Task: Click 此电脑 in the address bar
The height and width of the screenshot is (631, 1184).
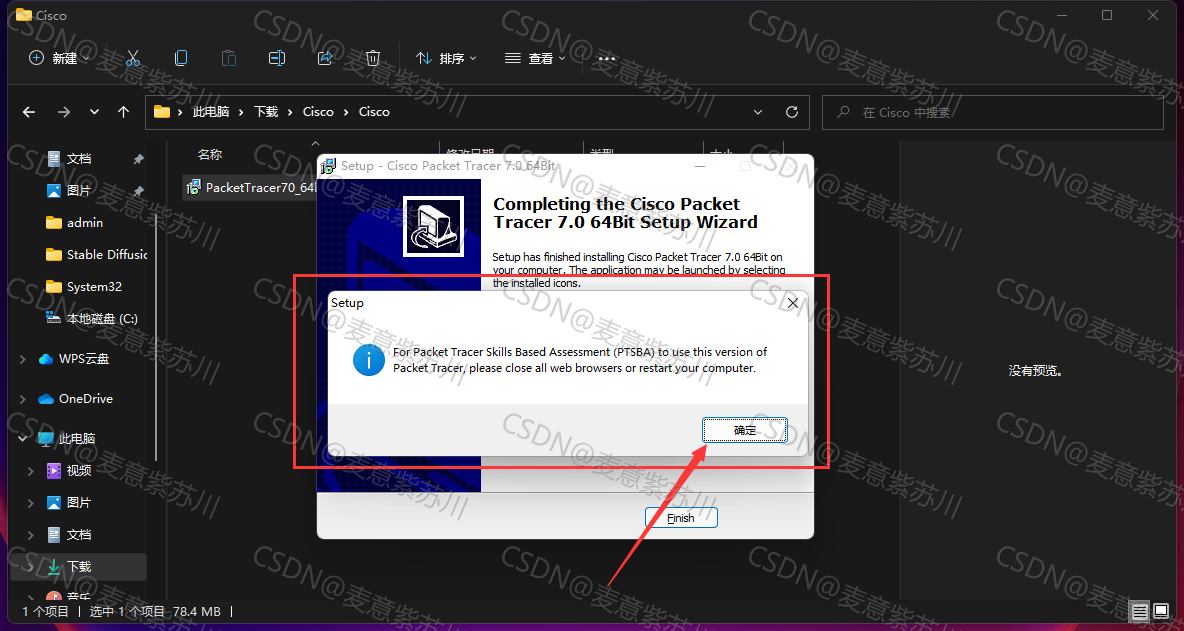Action: click(x=211, y=112)
